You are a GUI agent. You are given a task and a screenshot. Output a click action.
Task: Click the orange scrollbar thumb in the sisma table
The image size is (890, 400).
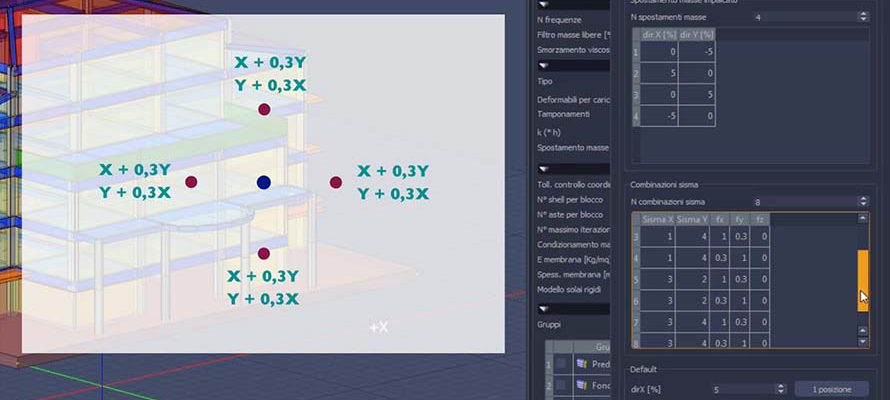click(863, 280)
